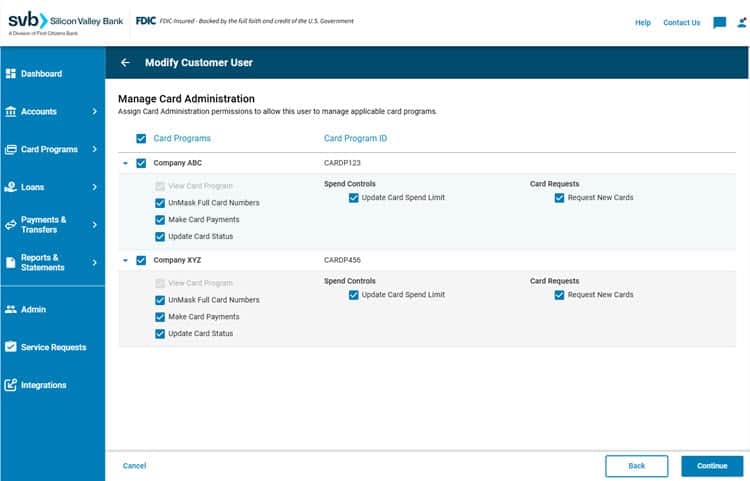Open the chat message icon in header
Screen dimensions: 750x481
point(719,22)
